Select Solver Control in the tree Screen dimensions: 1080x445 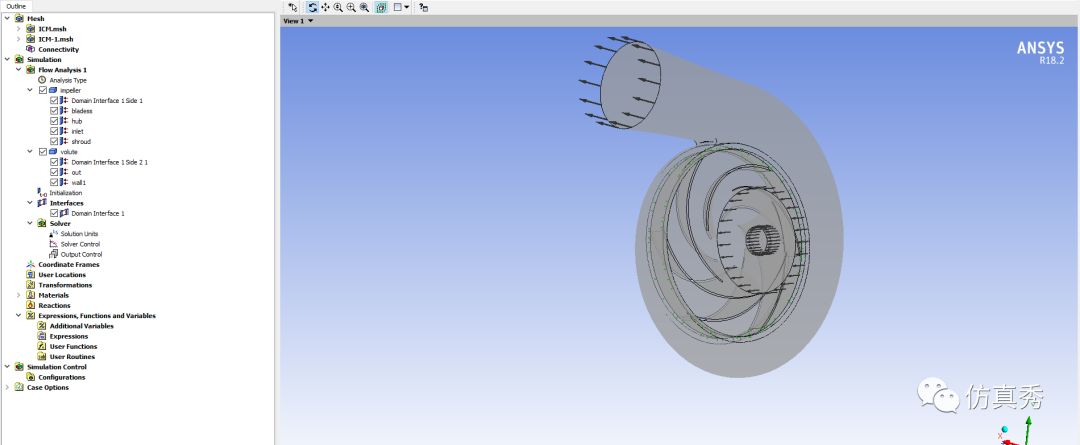pos(79,244)
